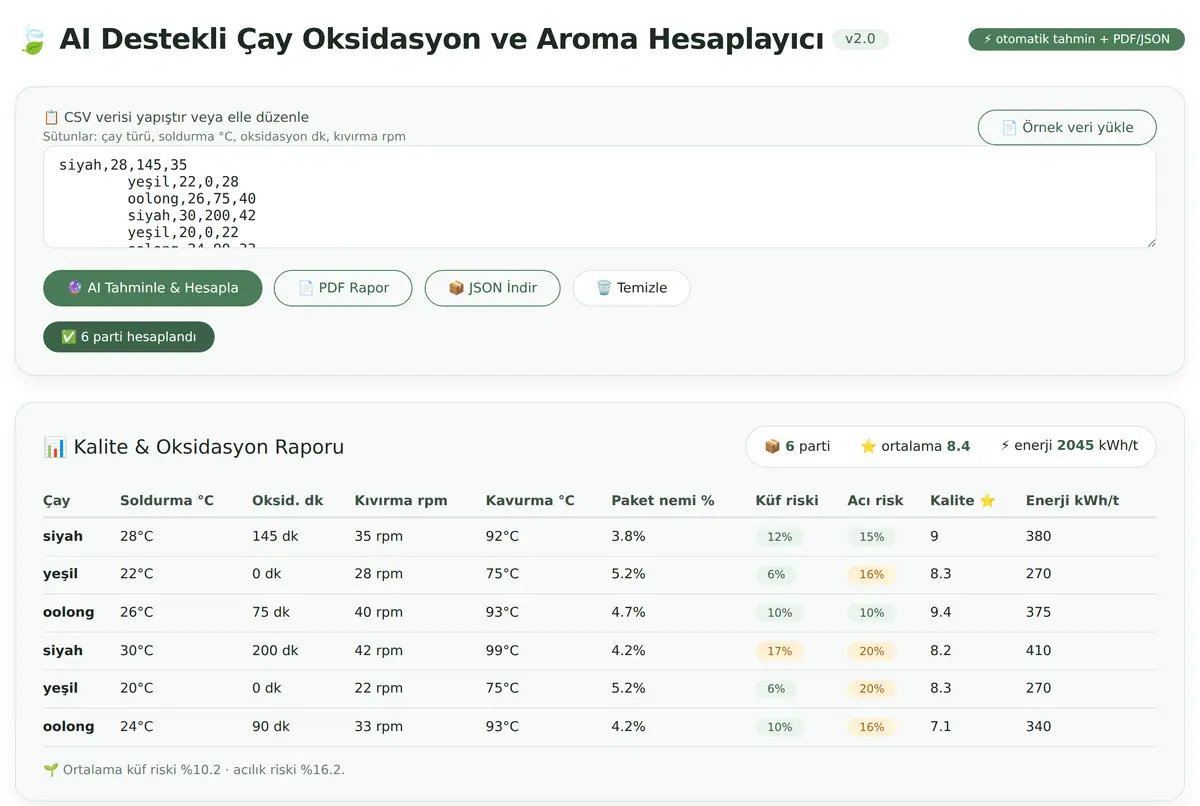Click the Enerji kWh/t column header
The width and height of the screenshot is (1200, 806).
pyautogui.click(x=1070, y=500)
